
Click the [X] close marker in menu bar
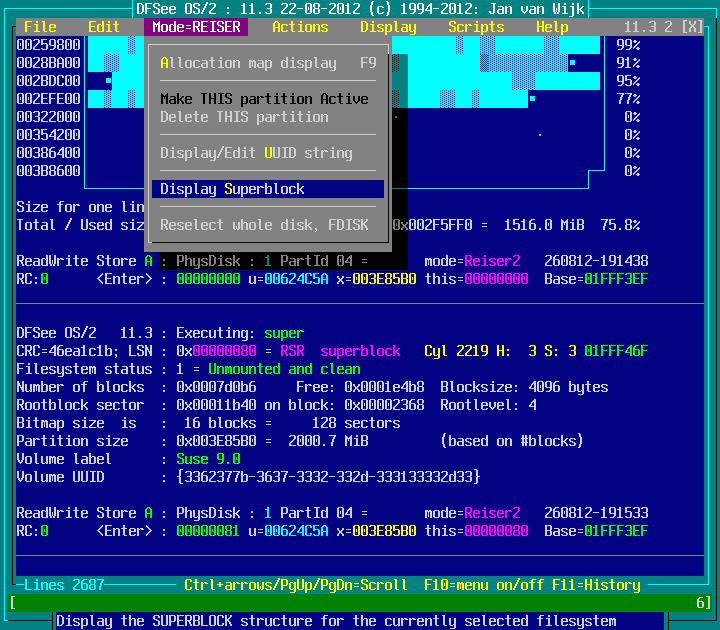[692, 27]
